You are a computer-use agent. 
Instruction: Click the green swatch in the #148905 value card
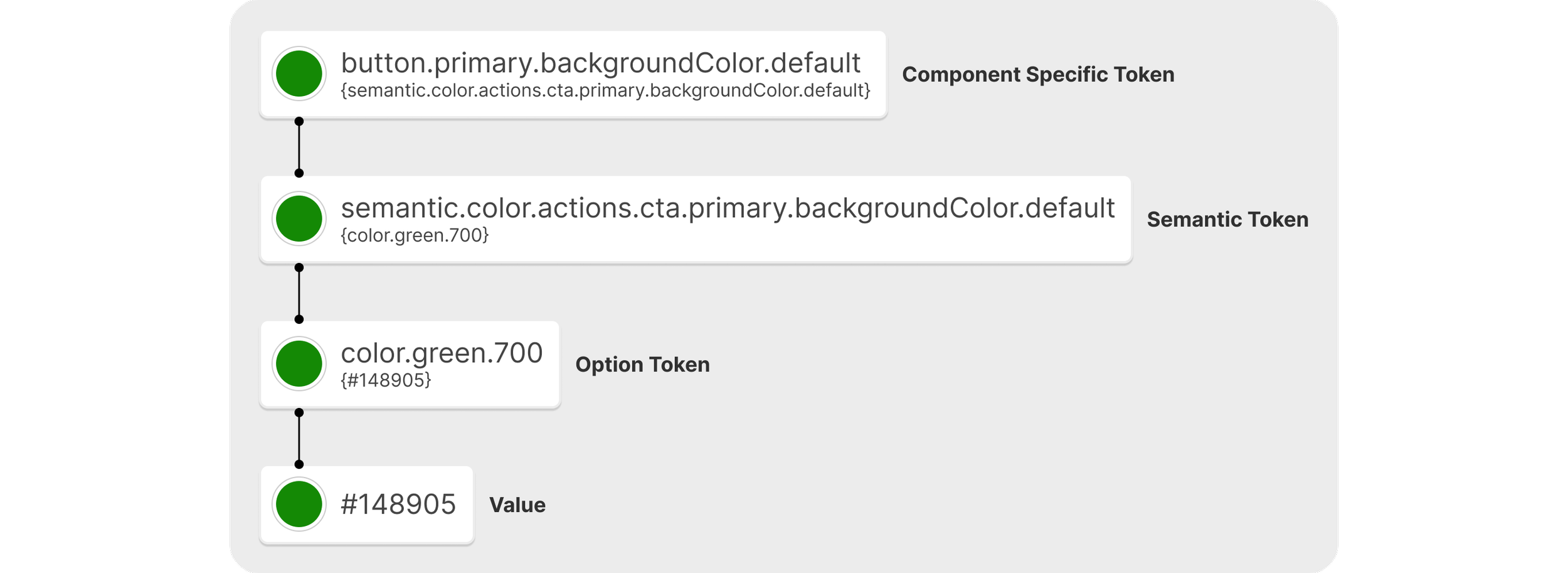[299, 504]
